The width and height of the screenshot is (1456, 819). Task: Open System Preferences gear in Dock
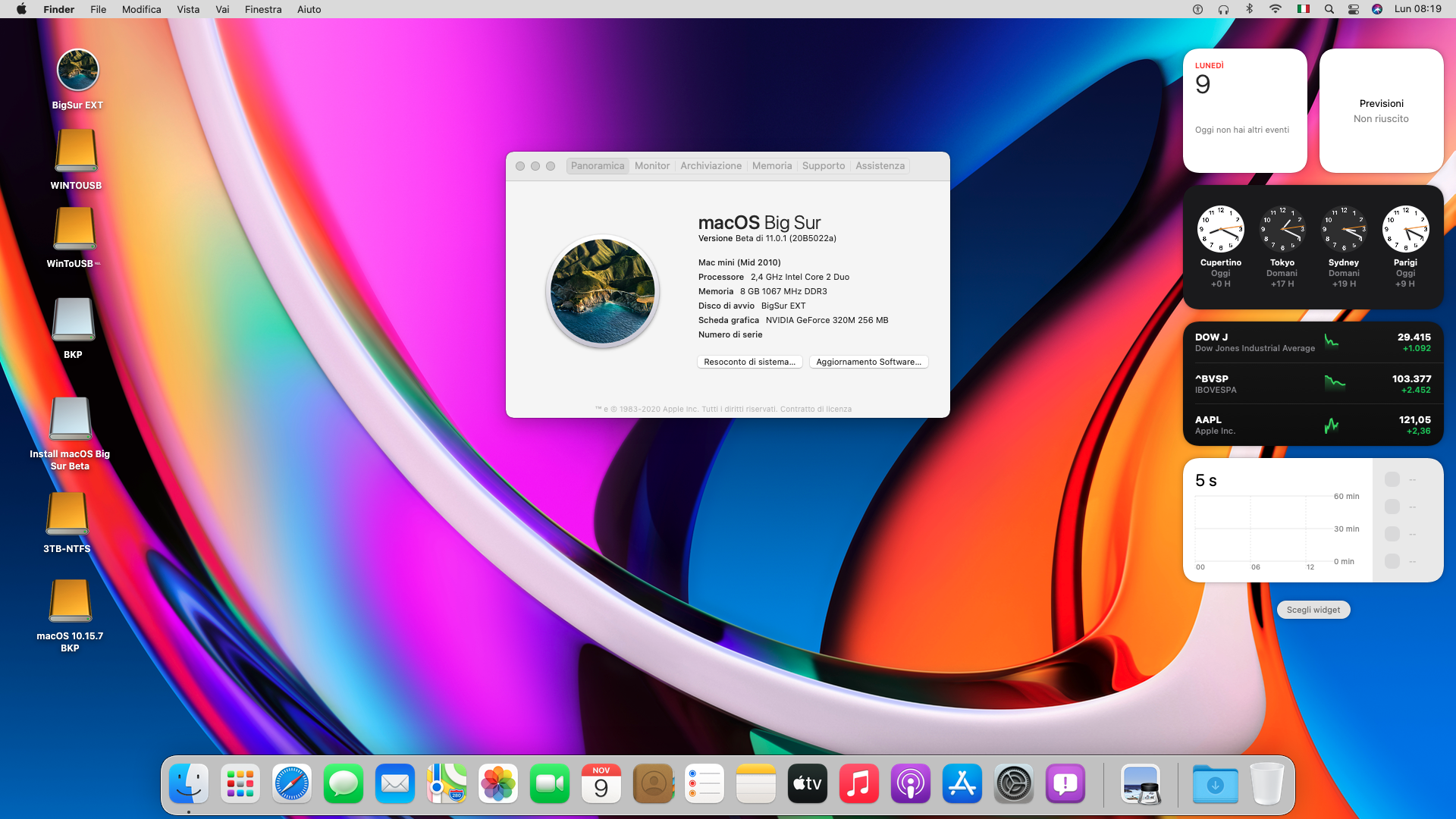pos(1014,783)
